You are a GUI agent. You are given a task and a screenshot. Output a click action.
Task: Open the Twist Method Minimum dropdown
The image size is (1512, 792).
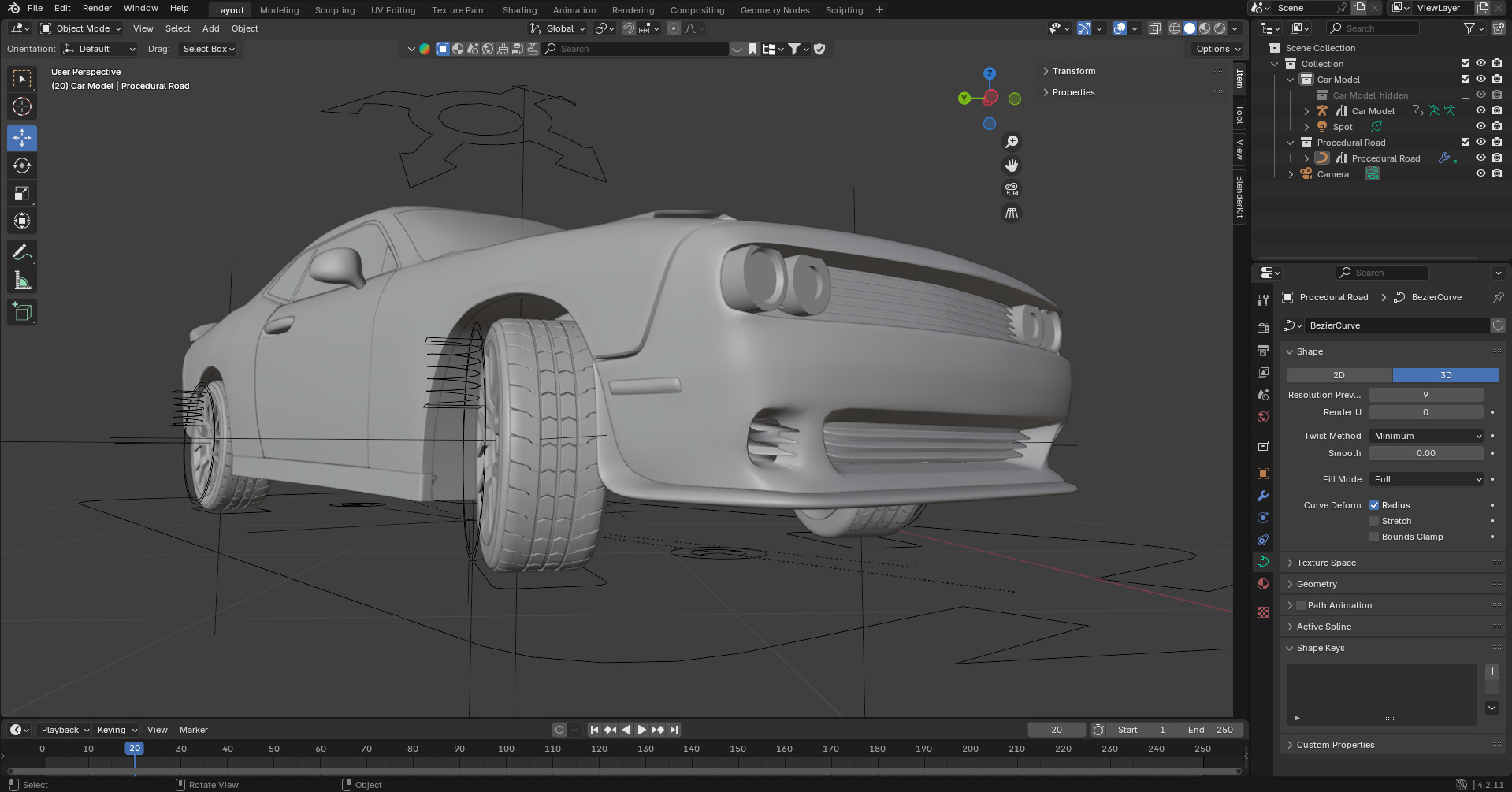point(1427,436)
